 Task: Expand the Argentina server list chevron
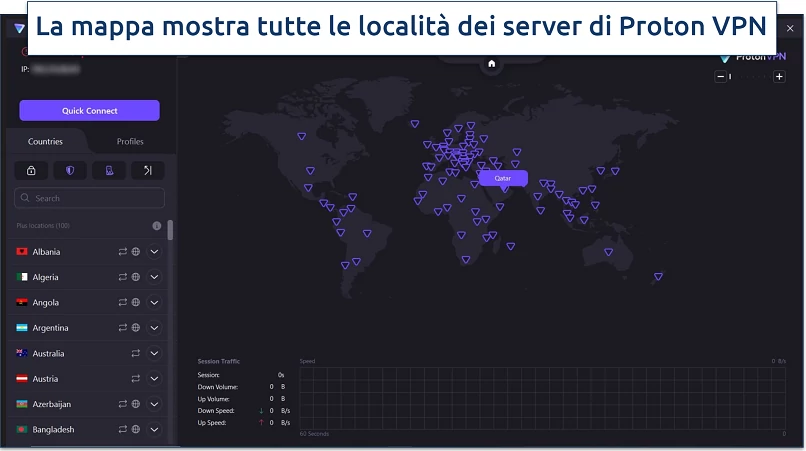154,328
